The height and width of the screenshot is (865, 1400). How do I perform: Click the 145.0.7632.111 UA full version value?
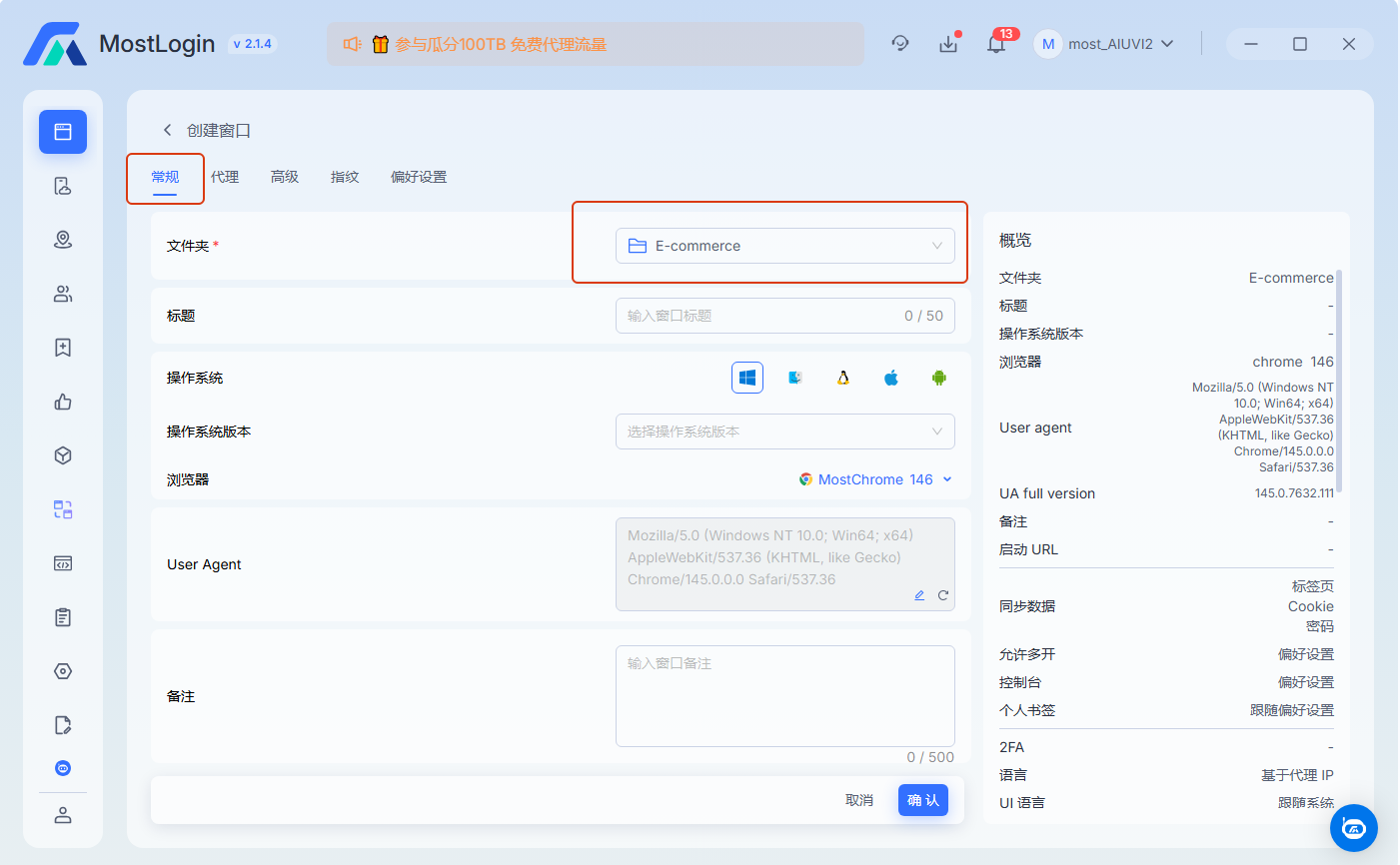click(x=1294, y=493)
